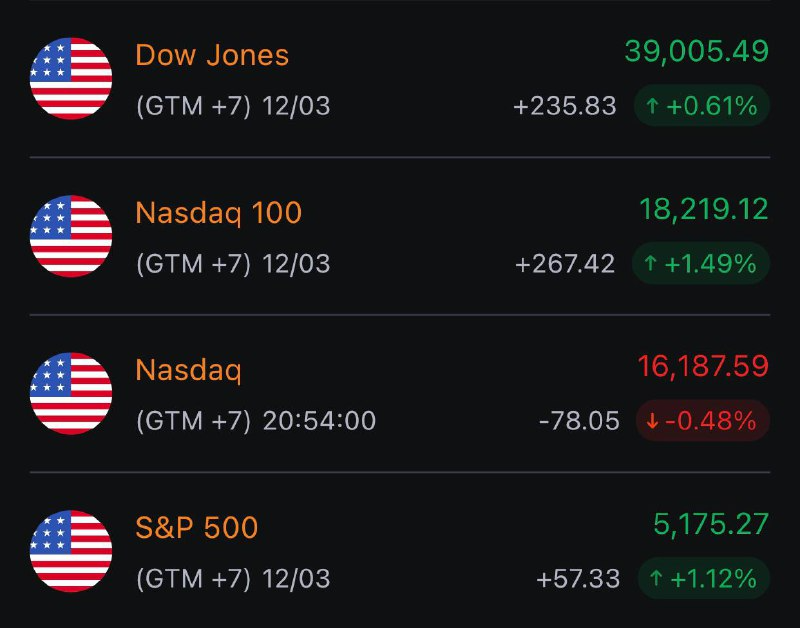Tap the US flag icon beside Nasdaq
The width and height of the screenshot is (800, 628).
tap(71, 393)
